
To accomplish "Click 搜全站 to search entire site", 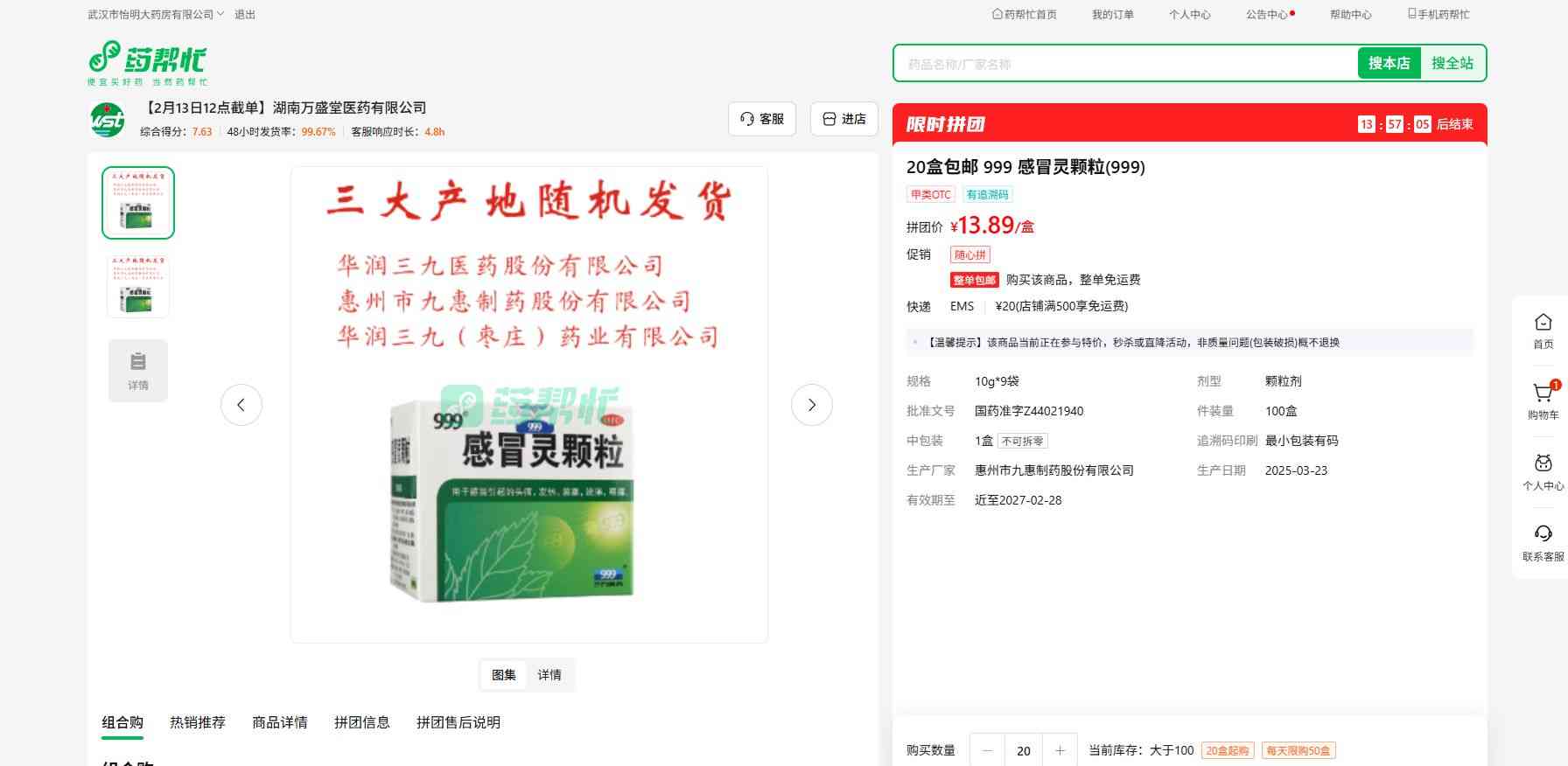I will click(x=1452, y=64).
